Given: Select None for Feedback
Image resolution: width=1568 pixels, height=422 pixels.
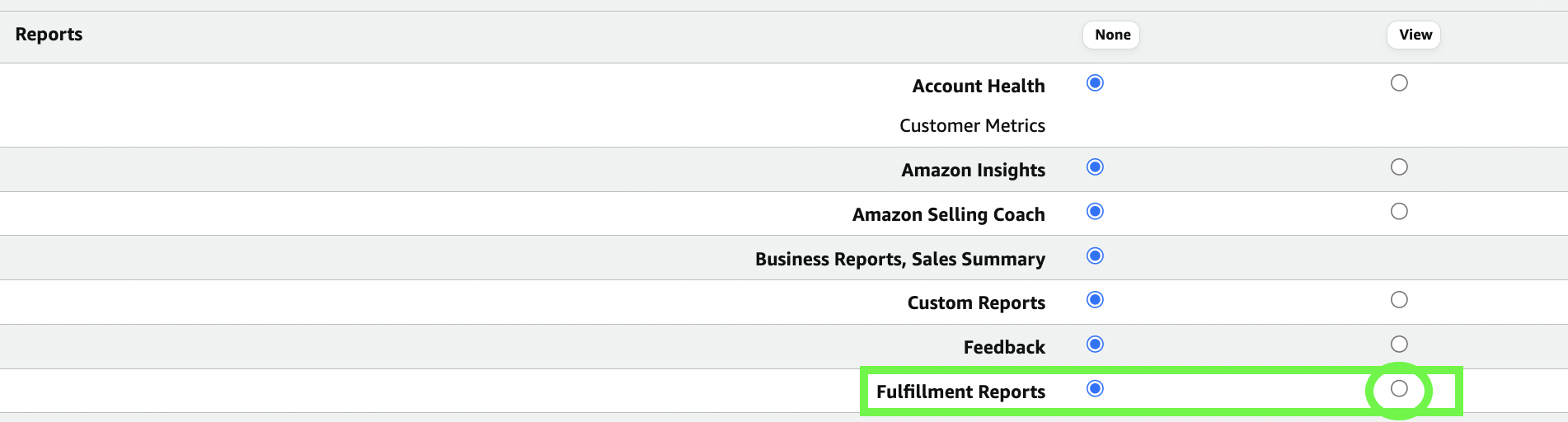Looking at the screenshot, I should click(1095, 345).
